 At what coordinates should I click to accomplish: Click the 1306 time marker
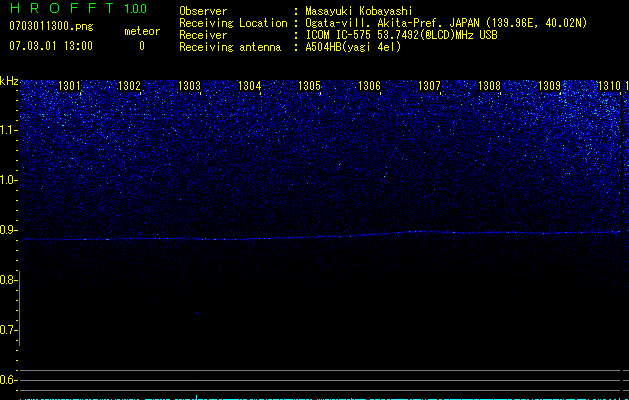[x=369, y=86]
